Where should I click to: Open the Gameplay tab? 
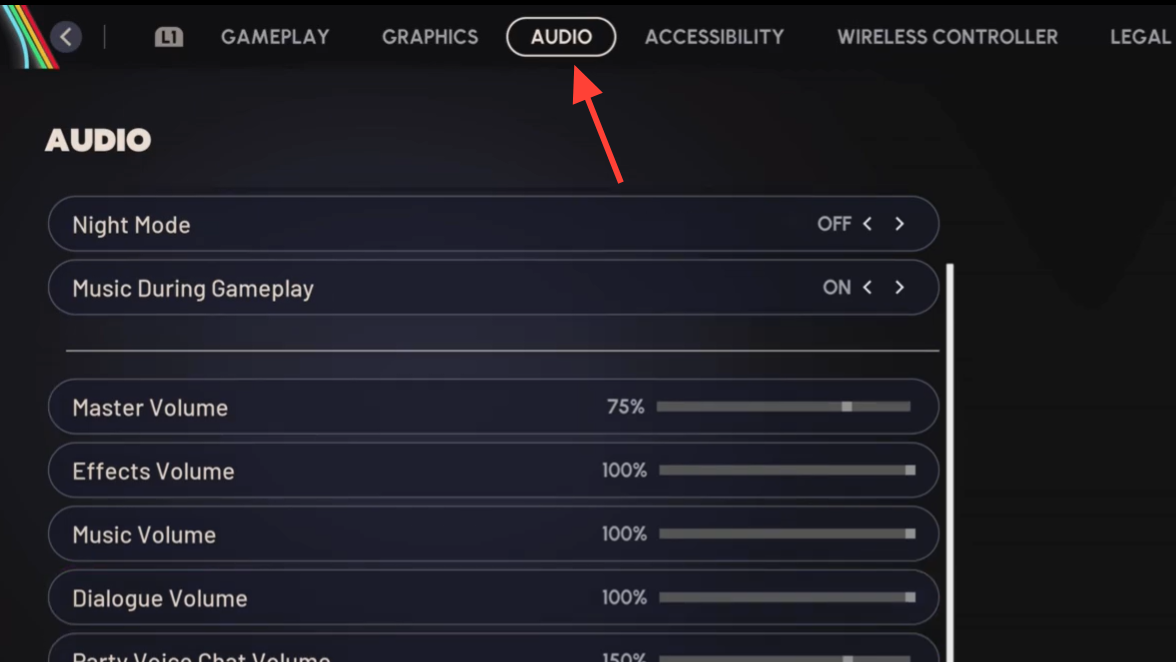click(275, 37)
